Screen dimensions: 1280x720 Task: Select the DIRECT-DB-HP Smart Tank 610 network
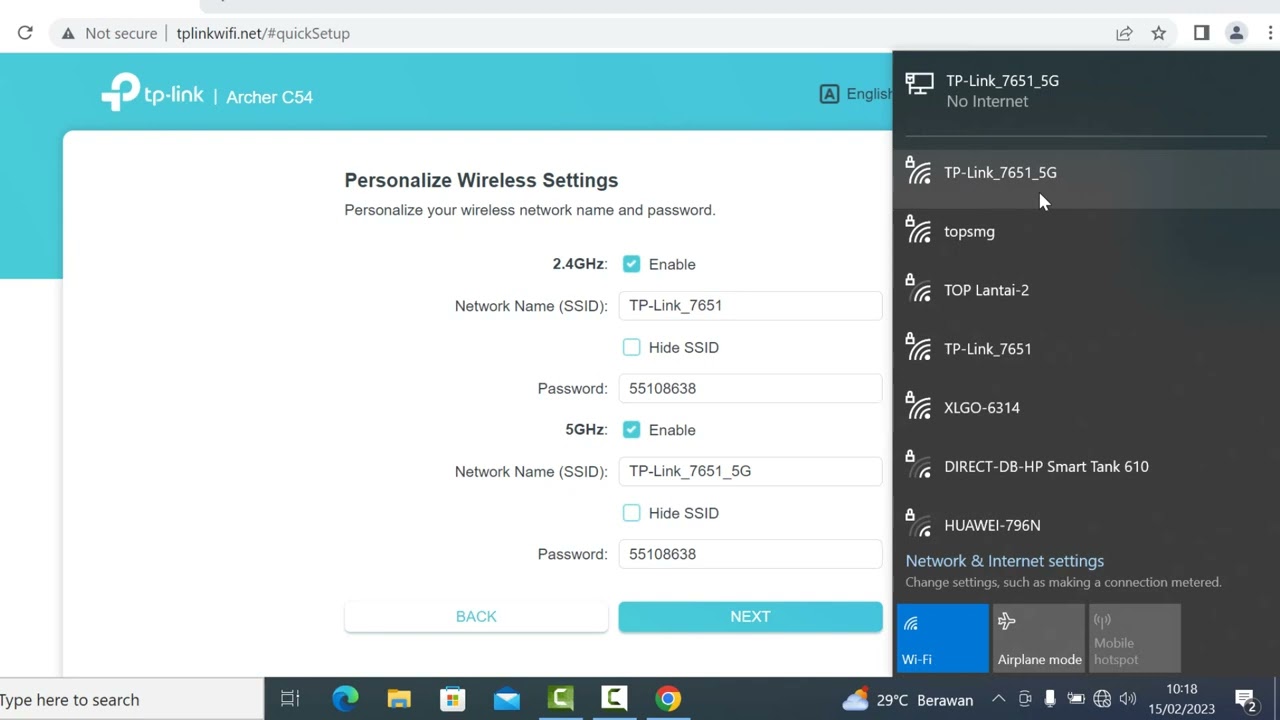[1086, 467]
